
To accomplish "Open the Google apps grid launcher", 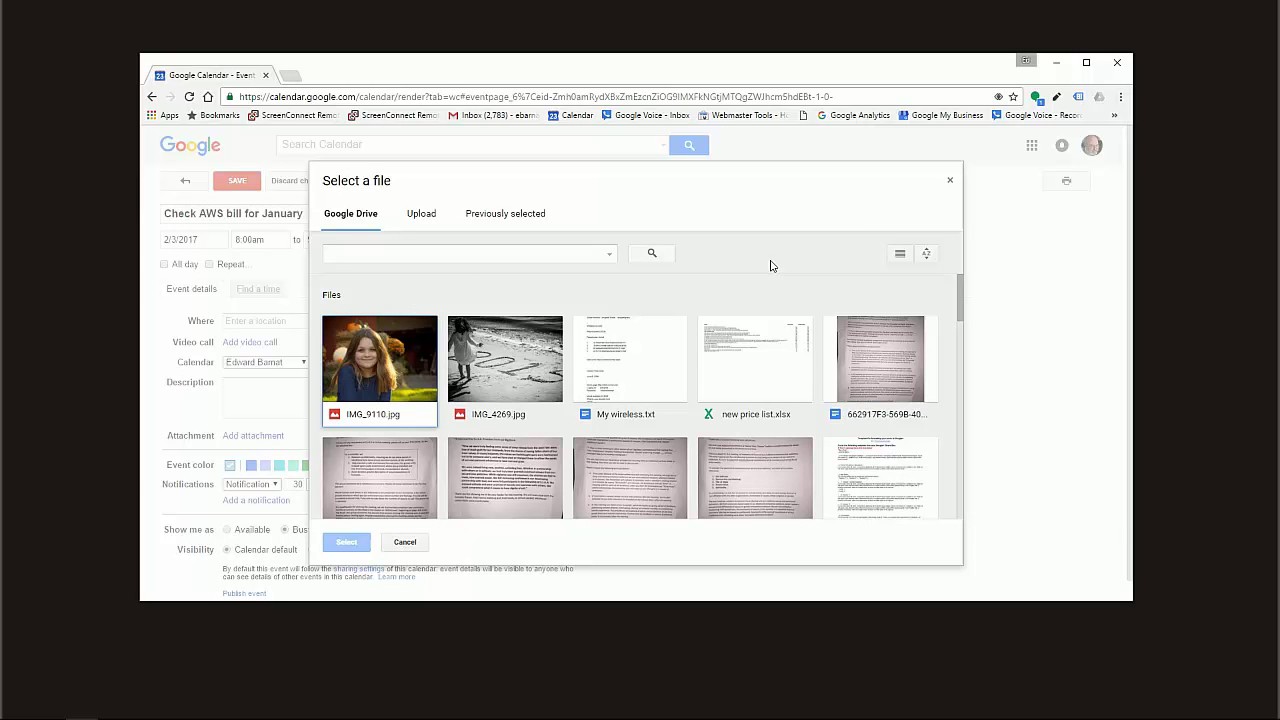I will (x=1031, y=145).
